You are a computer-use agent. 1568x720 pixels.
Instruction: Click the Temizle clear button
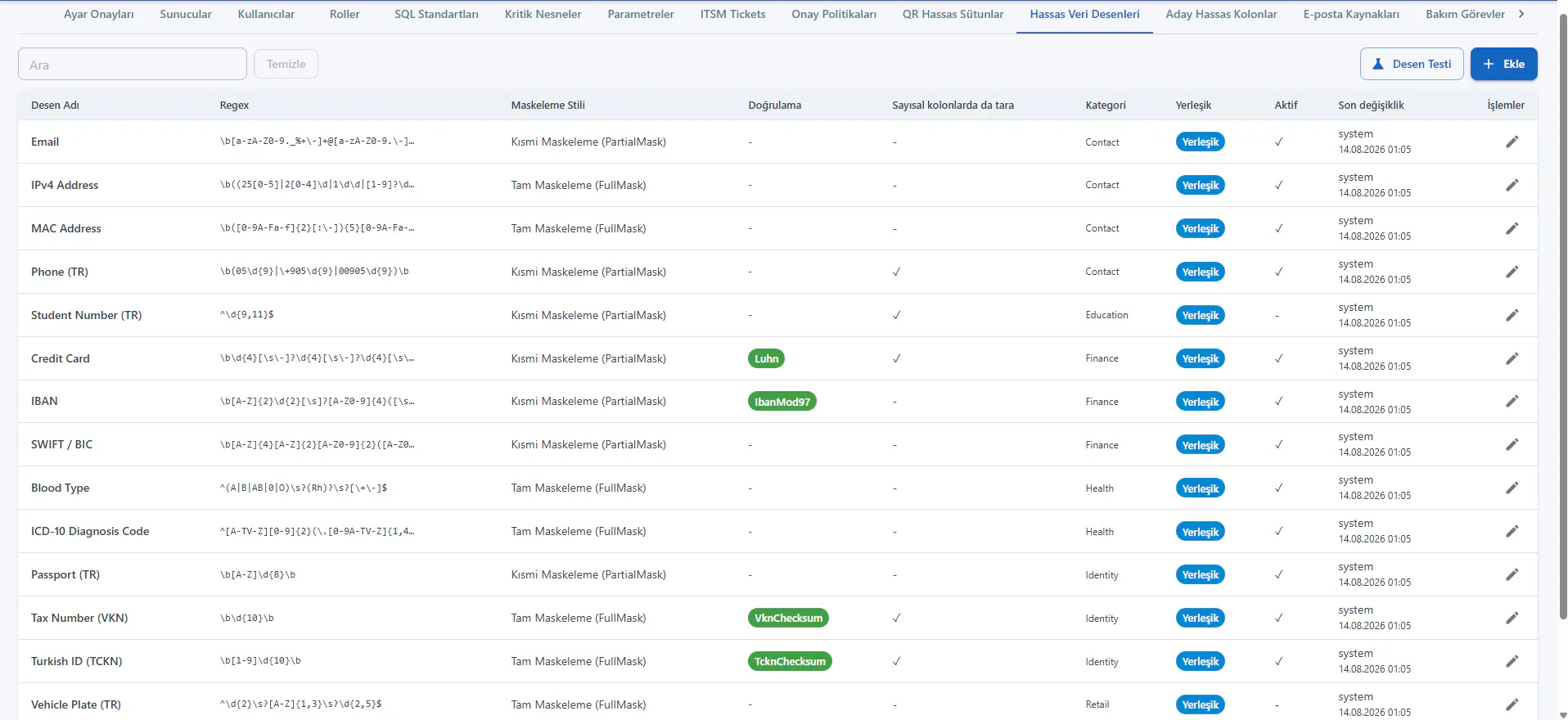(286, 64)
